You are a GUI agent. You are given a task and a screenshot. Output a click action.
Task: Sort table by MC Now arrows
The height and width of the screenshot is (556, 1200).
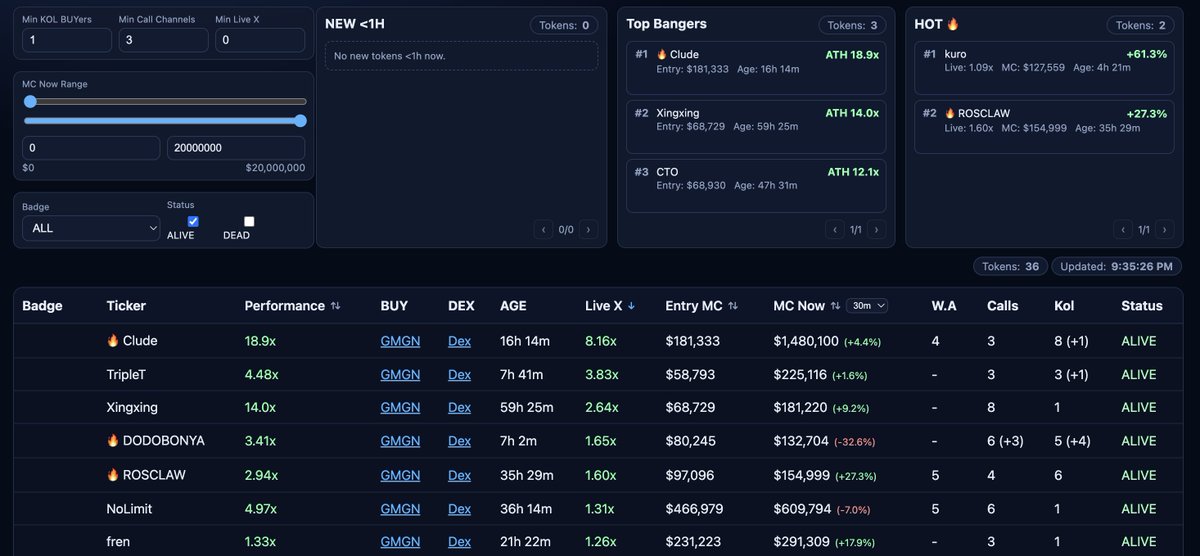[x=835, y=306]
